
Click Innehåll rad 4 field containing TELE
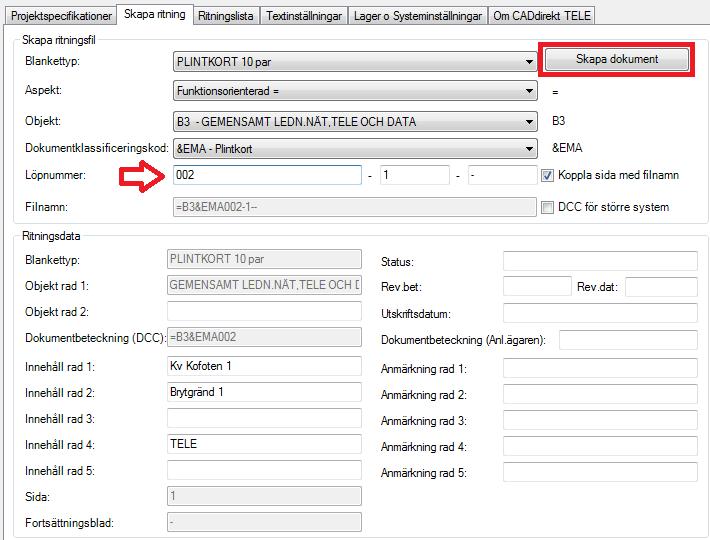click(264, 444)
